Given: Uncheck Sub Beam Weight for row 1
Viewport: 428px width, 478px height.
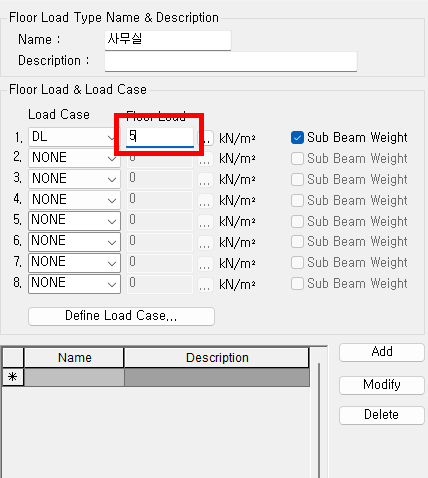Looking at the screenshot, I should (297, 138).
